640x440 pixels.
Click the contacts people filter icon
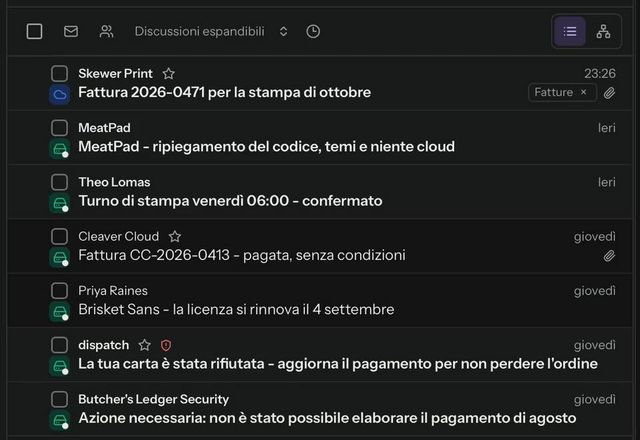pos(107,31)
